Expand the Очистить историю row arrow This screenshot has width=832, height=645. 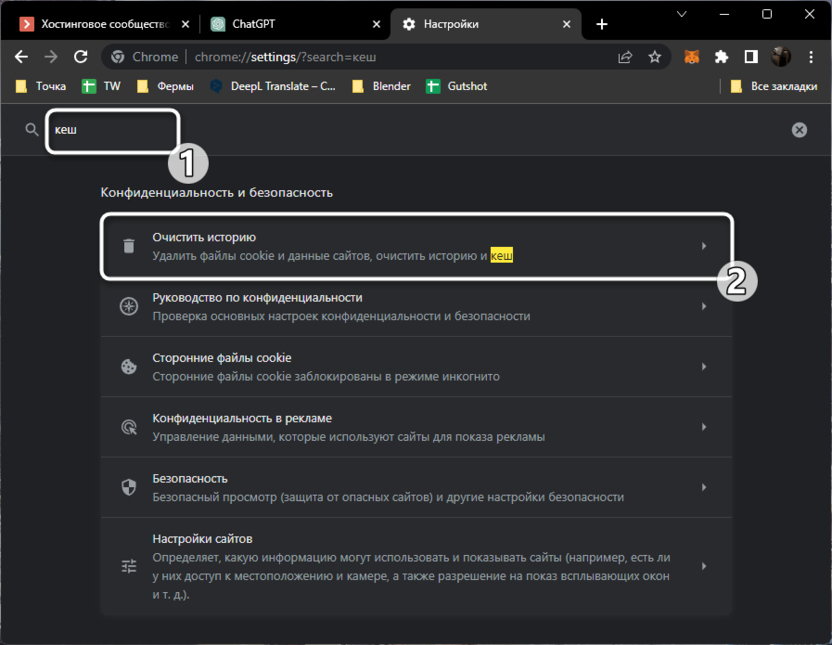(x=704, y=246)
